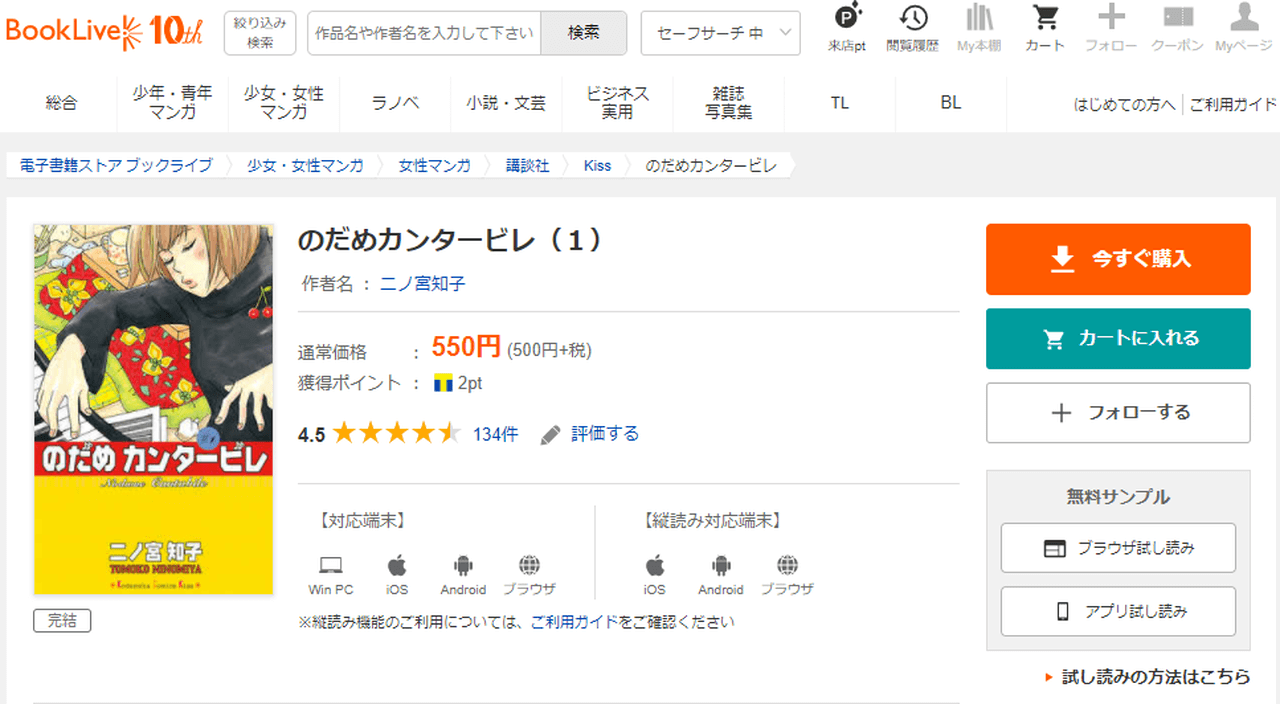Select the ラノベ tab
The image size is (1280, 704).
[395, 103]
